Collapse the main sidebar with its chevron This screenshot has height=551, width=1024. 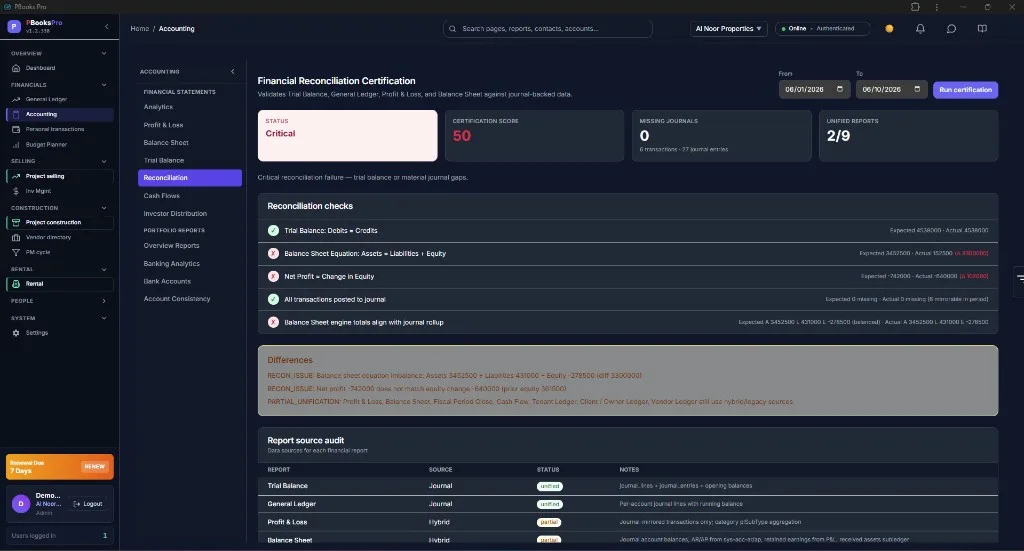coord(107,27)
